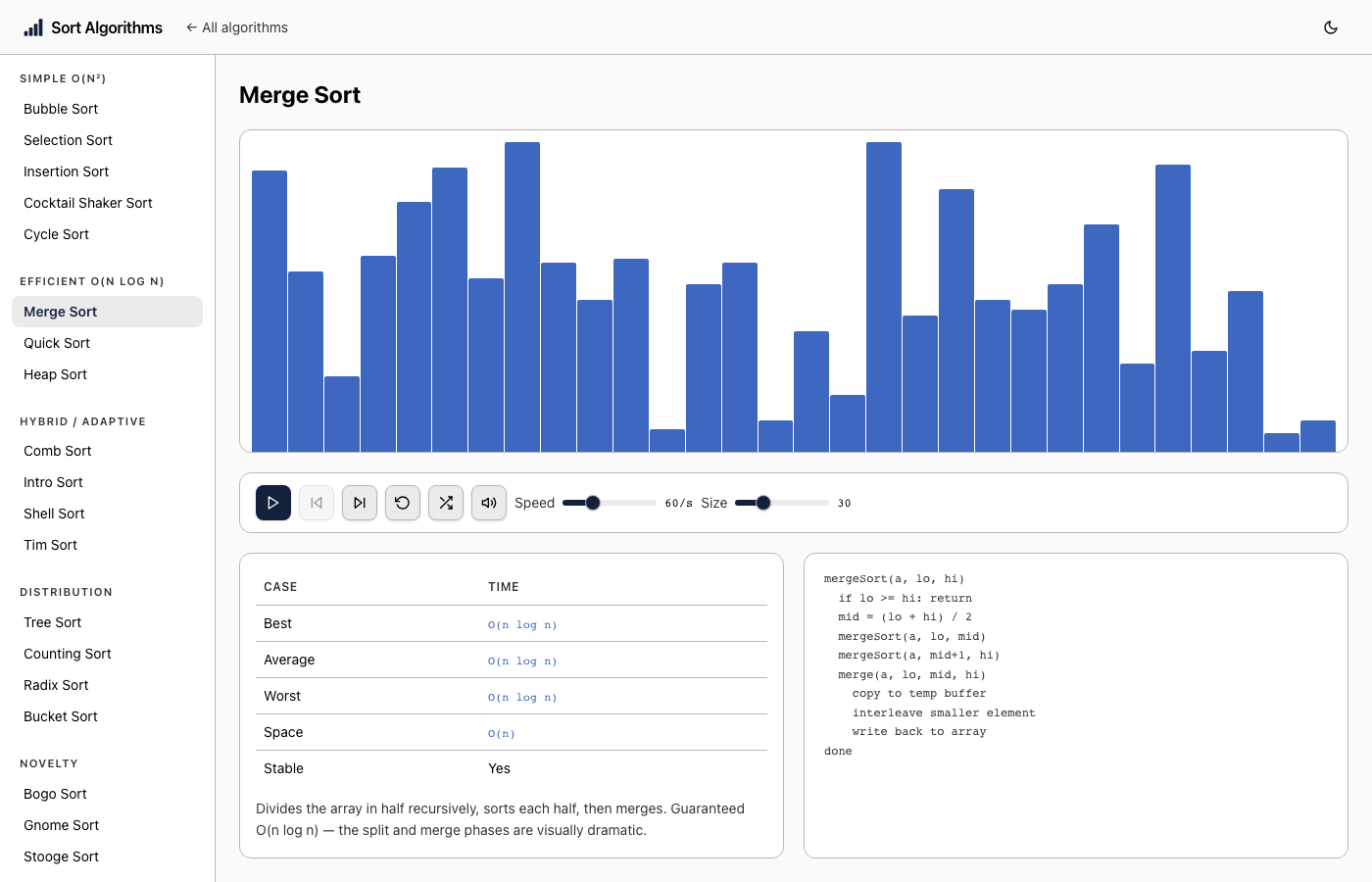Click the first bar in the chart
The width and height of the screenshot is (1372, 882).
[269, 312]
